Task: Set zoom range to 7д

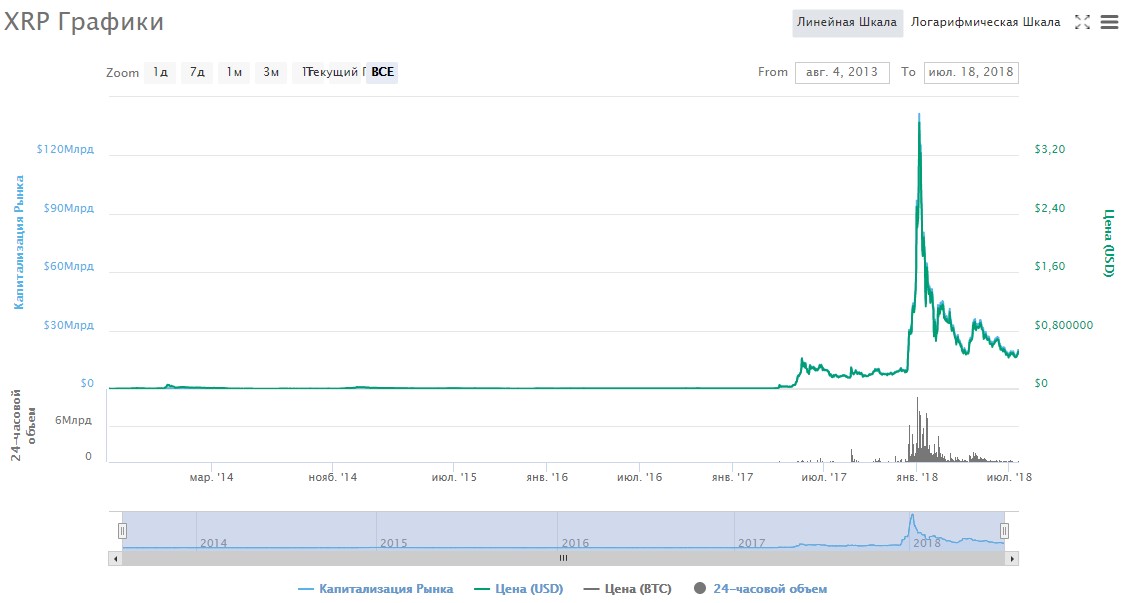Action: [x=197, y=72]
